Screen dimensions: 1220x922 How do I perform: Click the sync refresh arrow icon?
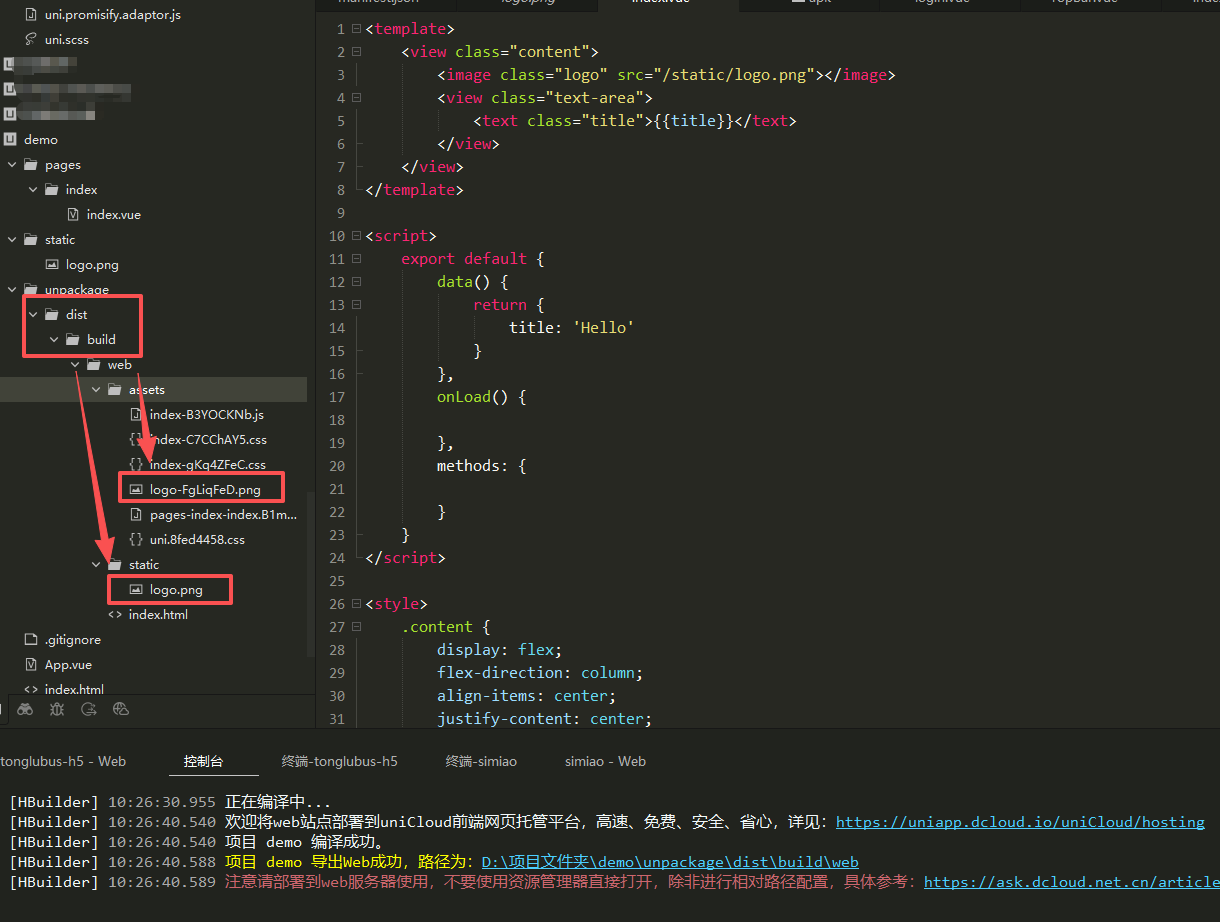pos(89,709)
